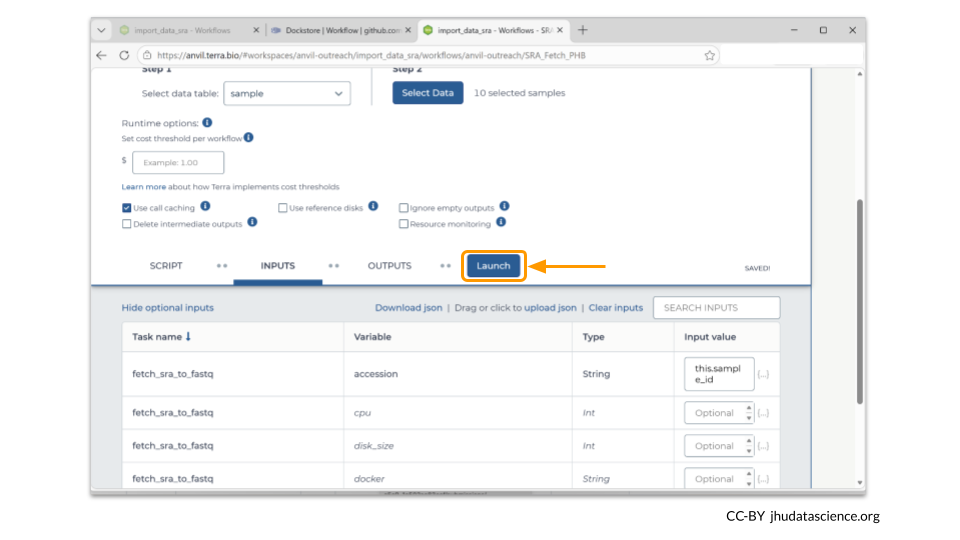Click the browser back arrow

tap(102, 55)
